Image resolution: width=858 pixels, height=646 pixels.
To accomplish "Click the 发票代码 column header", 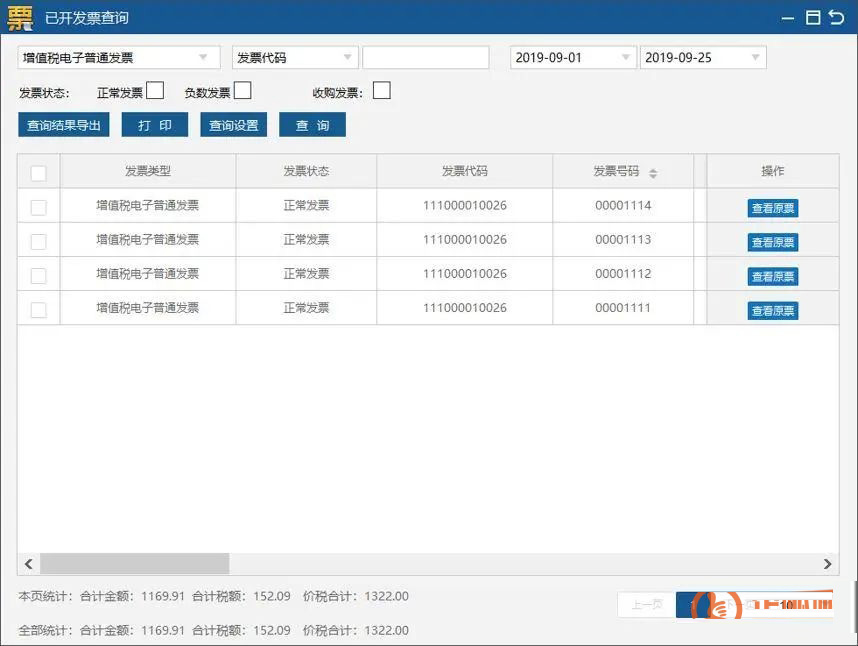I will tap(465, 171).
